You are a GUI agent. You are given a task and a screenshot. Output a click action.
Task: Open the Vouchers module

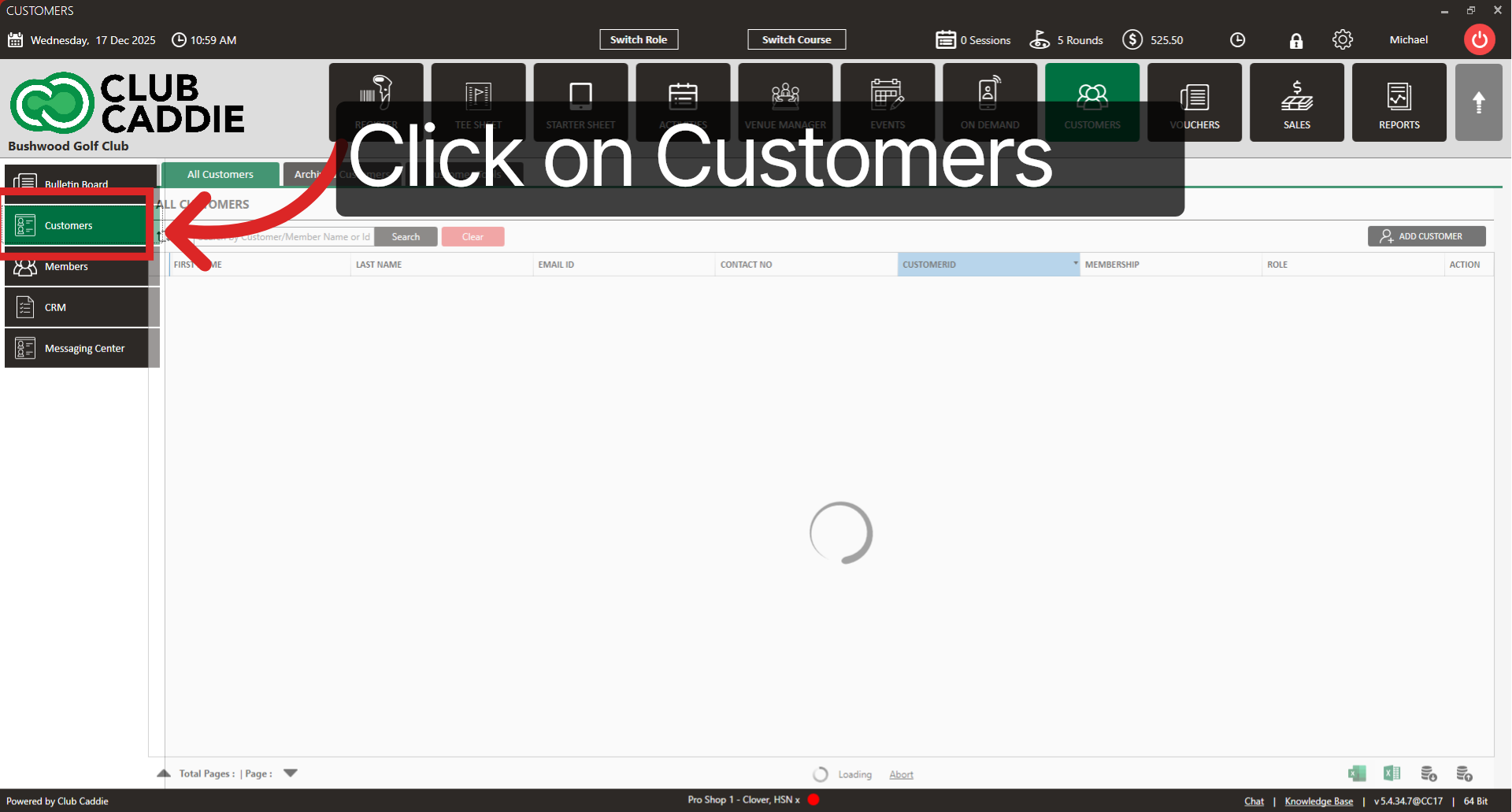1195,102
